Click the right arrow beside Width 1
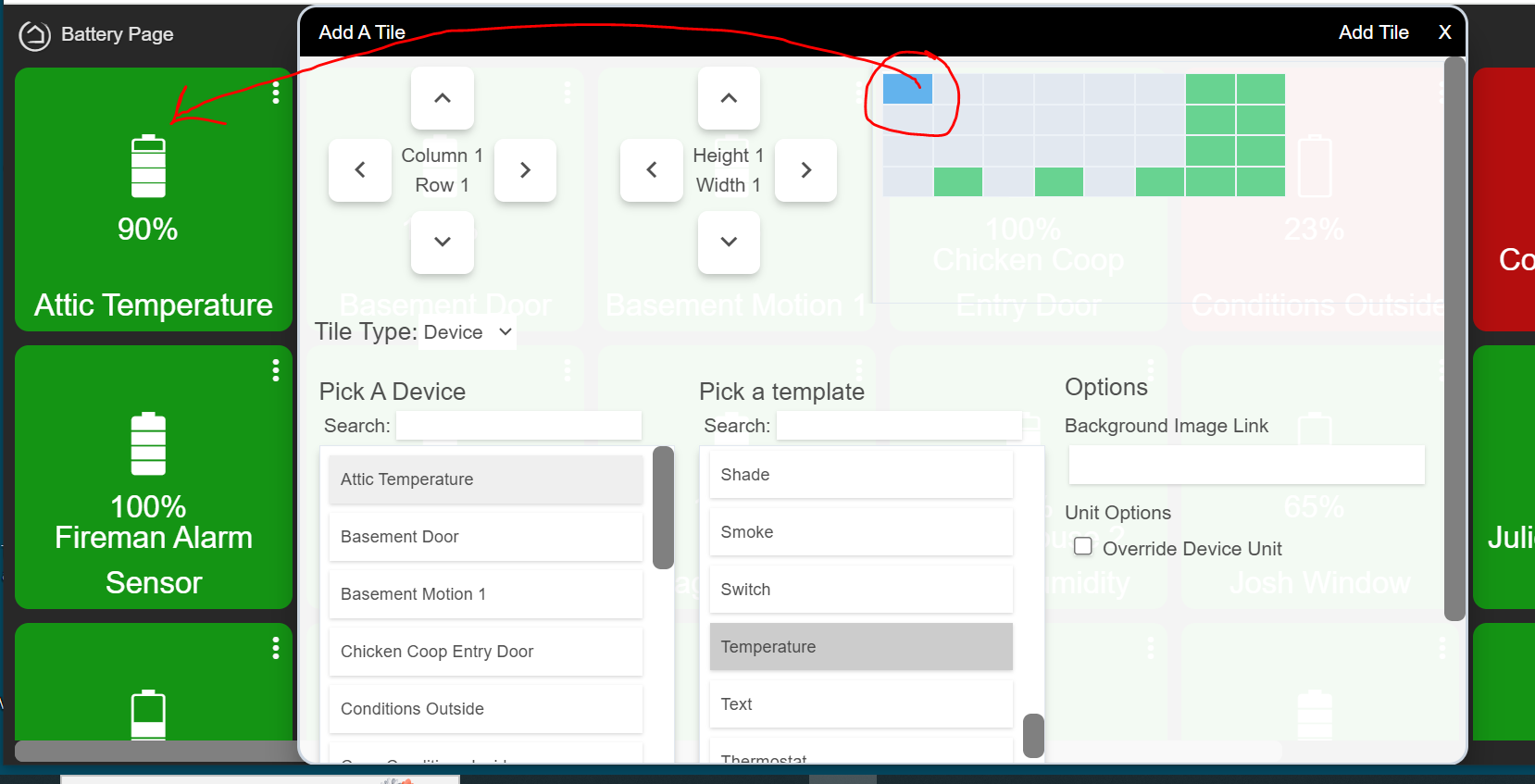 click(805, 170)
